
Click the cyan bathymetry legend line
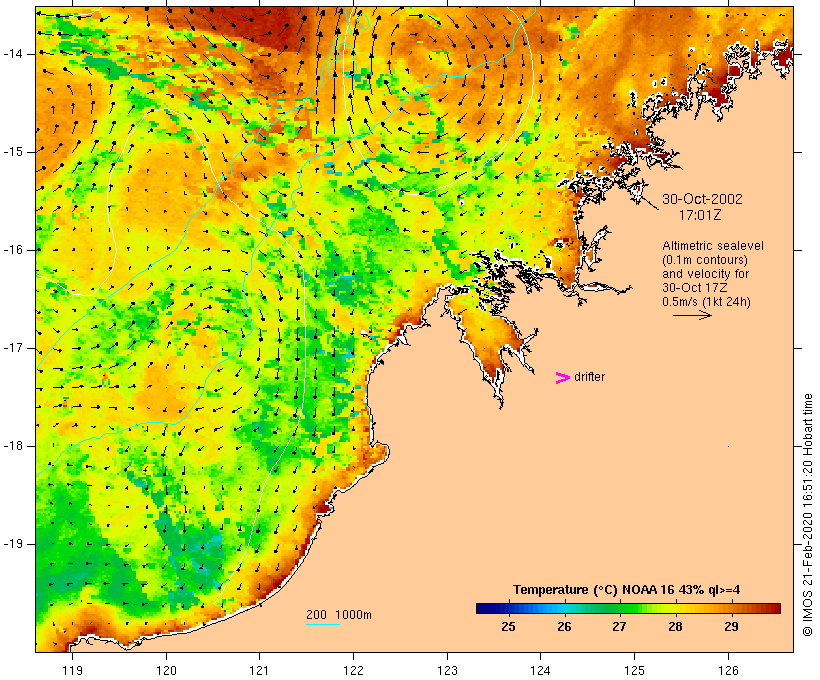point(323,624)
